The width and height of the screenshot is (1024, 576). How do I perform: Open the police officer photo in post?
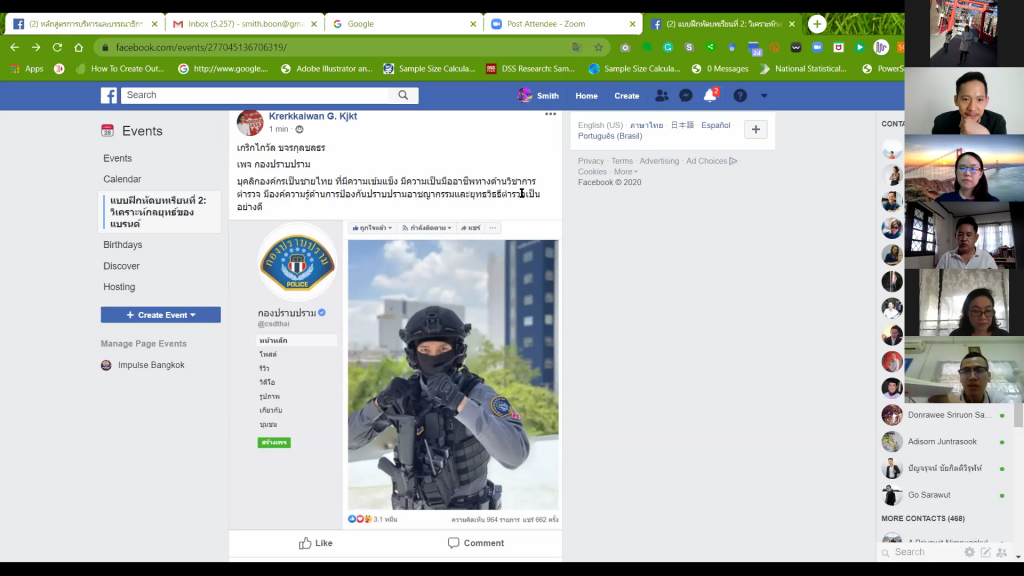point(453,375)
